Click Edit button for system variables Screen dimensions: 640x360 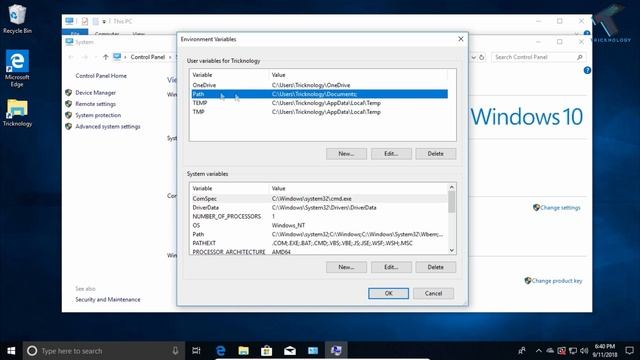click(391, 267)
